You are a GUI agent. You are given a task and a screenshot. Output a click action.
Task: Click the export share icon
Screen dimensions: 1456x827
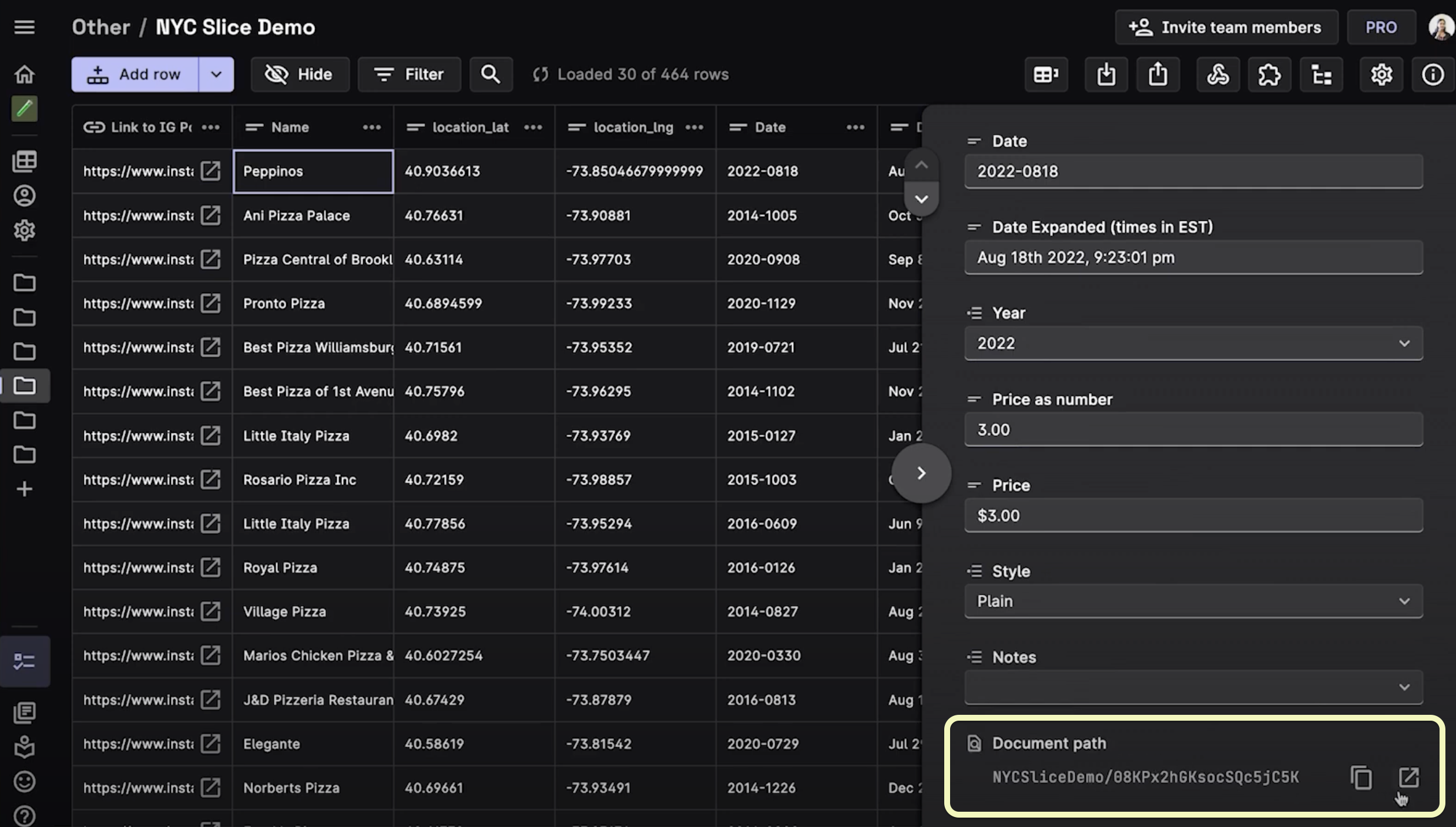tap(1158, 75)
